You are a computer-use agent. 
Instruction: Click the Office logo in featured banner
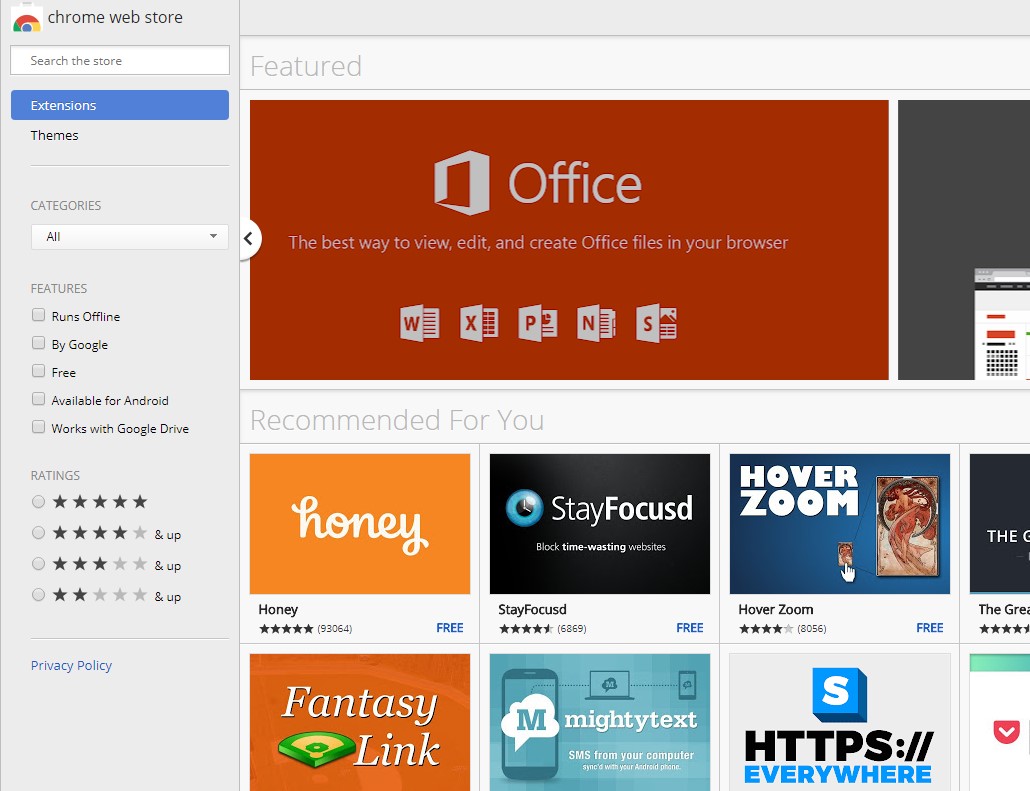coord(462,183)
